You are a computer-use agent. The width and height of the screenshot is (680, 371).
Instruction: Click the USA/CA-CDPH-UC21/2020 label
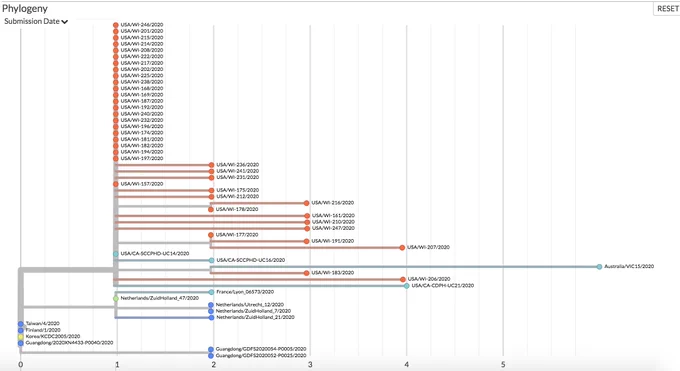click(443, 286)
